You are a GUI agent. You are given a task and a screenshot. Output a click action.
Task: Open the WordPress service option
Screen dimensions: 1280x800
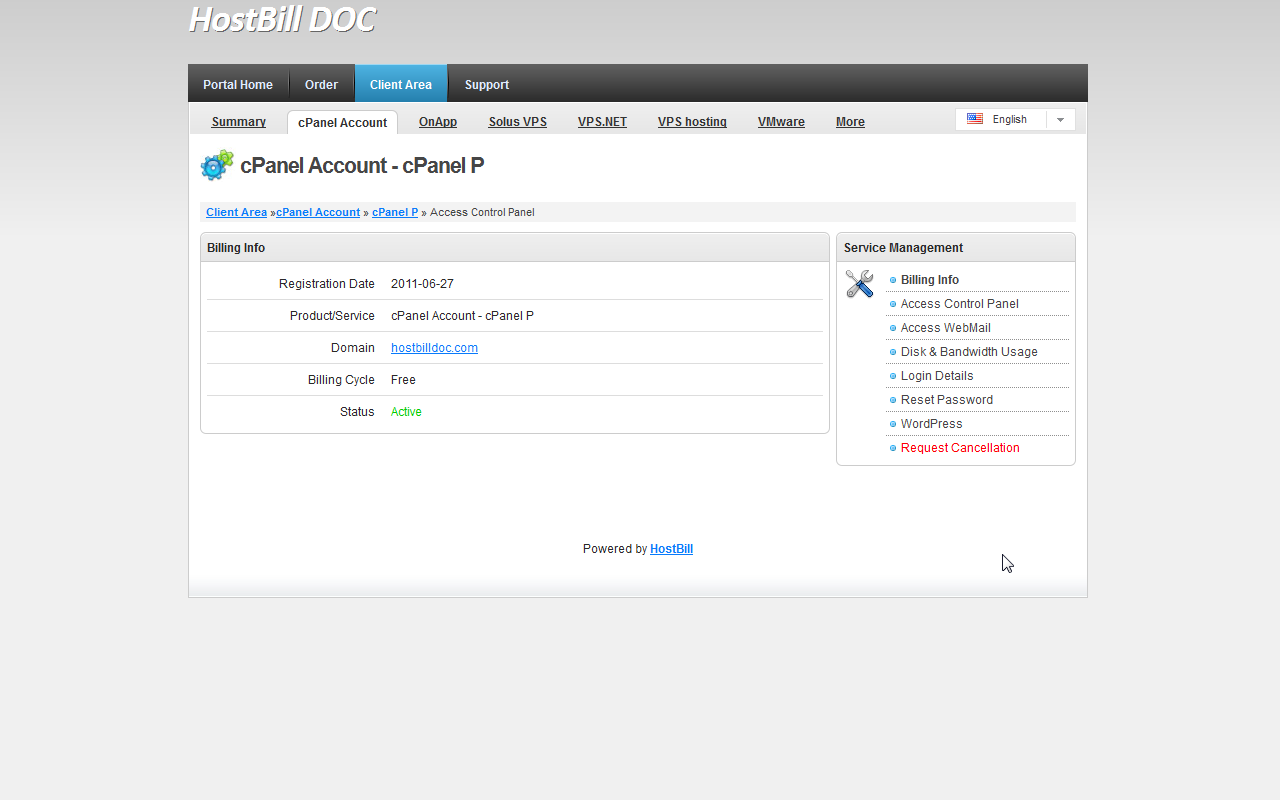tap(932, 424)
